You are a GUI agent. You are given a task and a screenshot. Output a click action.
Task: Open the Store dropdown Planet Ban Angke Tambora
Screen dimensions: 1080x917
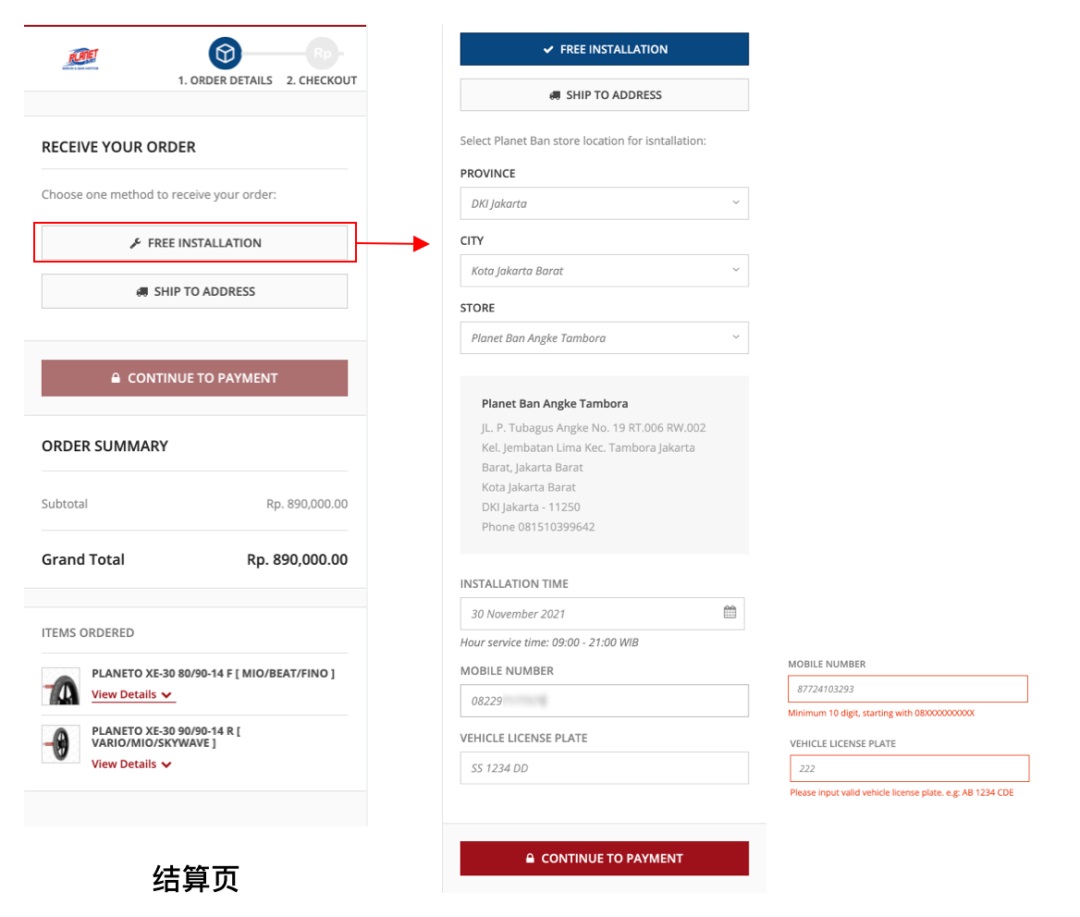(604, 338)
